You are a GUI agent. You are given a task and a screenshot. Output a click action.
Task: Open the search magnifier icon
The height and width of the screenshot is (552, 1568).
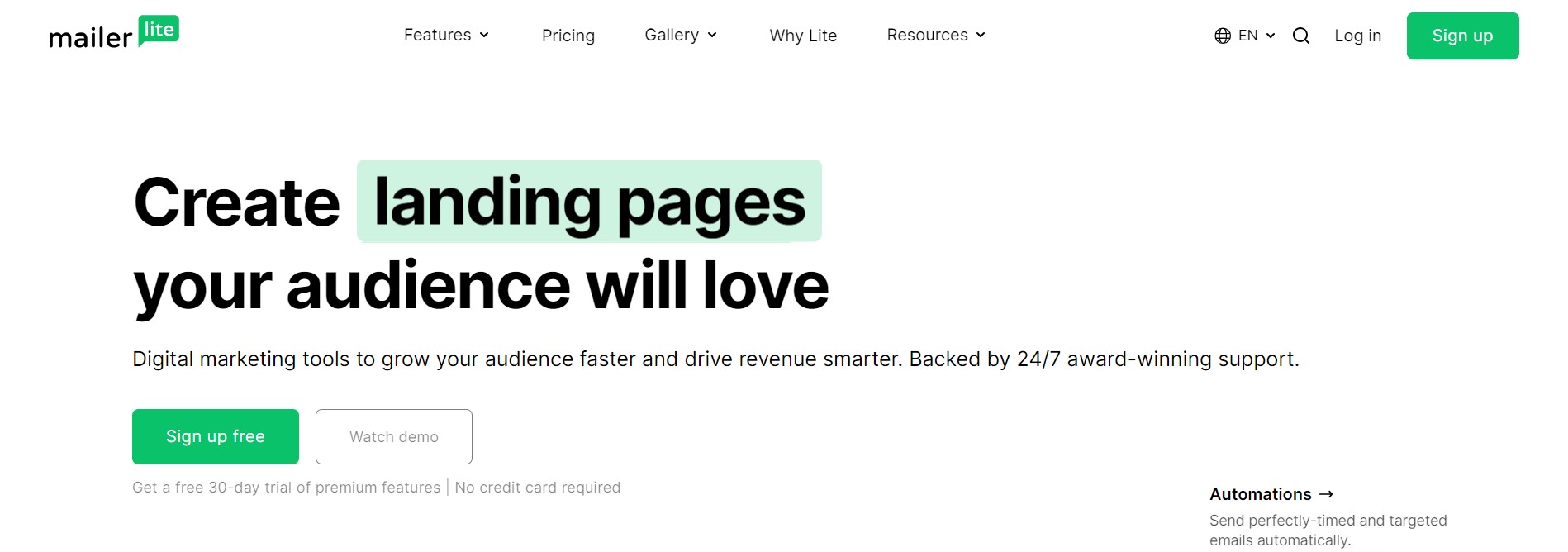click(x=1301, y=36)
